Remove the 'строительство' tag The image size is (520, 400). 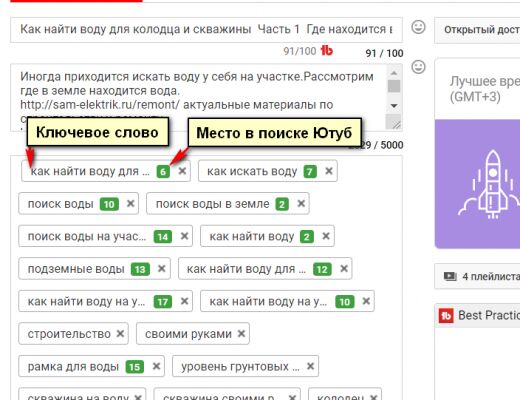pyautogui.click(x=120, y=333)
